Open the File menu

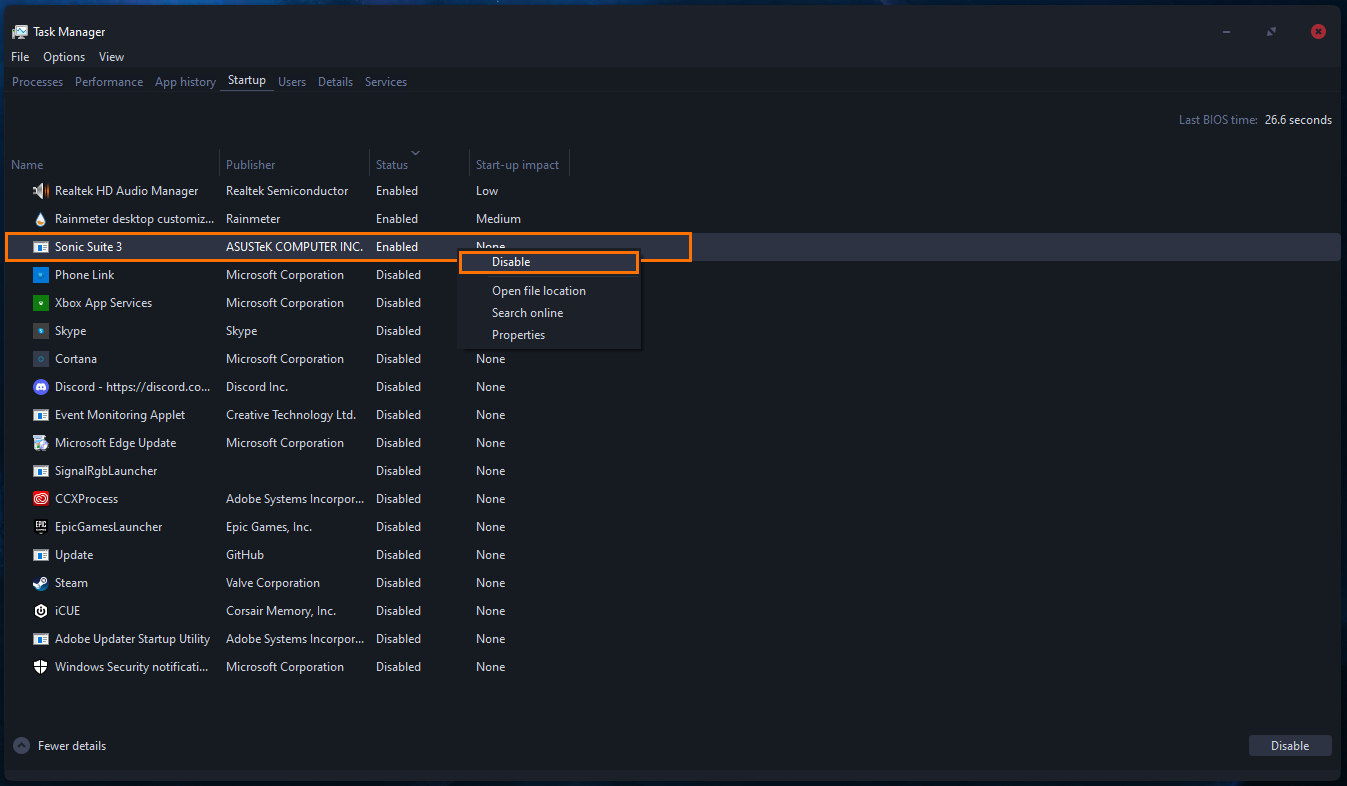pyautogui.click(x=20, y=57)
